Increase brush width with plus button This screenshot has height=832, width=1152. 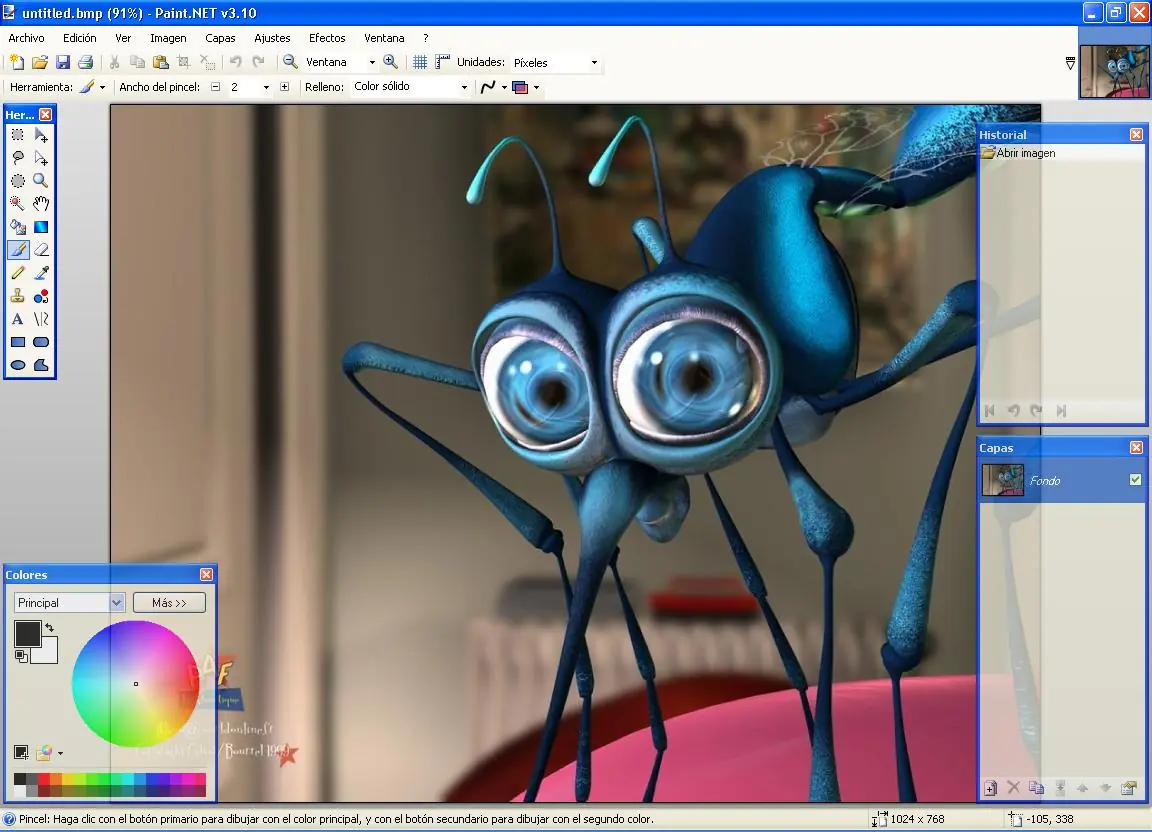(x=284, y=87)
